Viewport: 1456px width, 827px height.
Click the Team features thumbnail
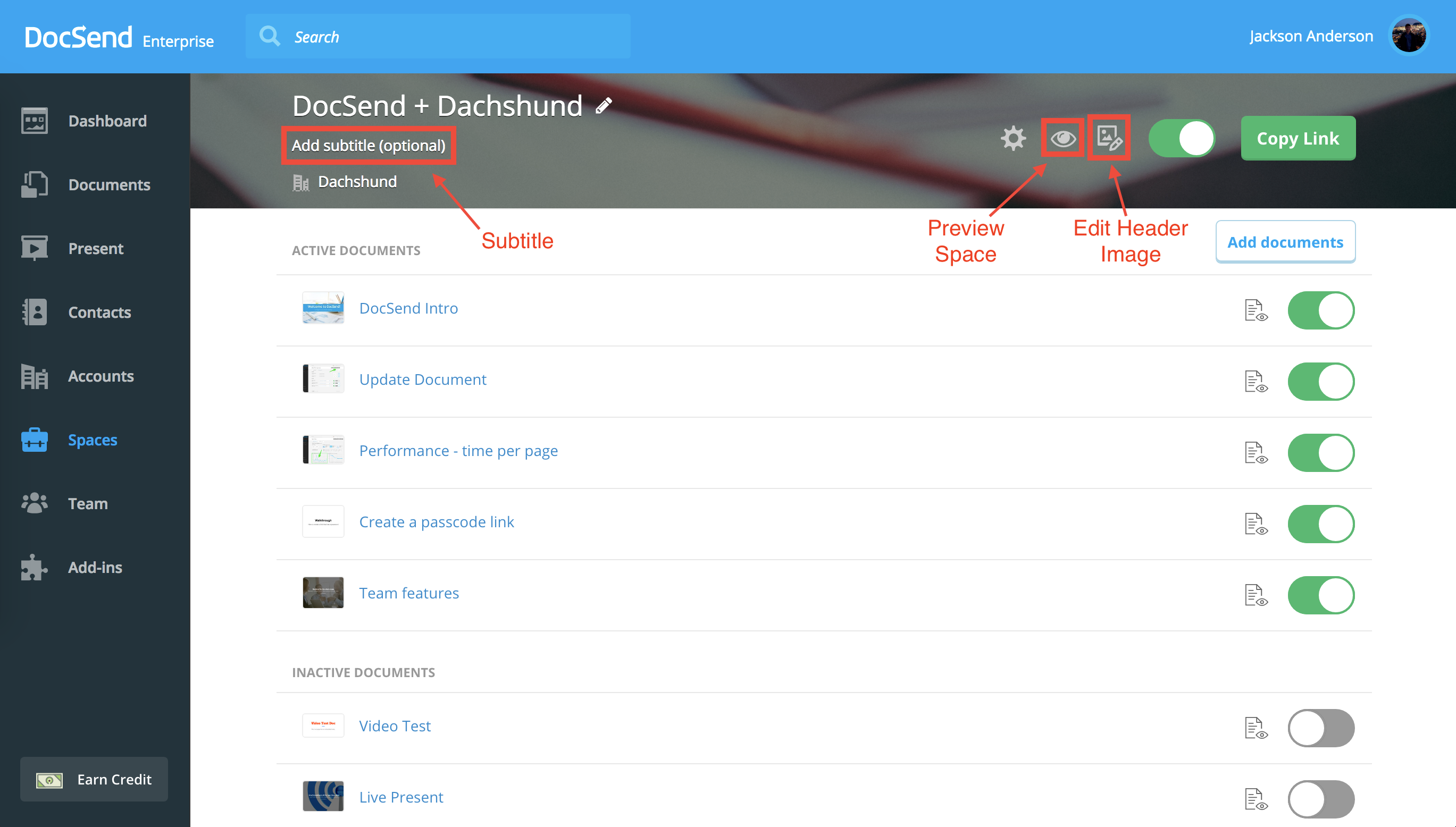coord(323,593)
